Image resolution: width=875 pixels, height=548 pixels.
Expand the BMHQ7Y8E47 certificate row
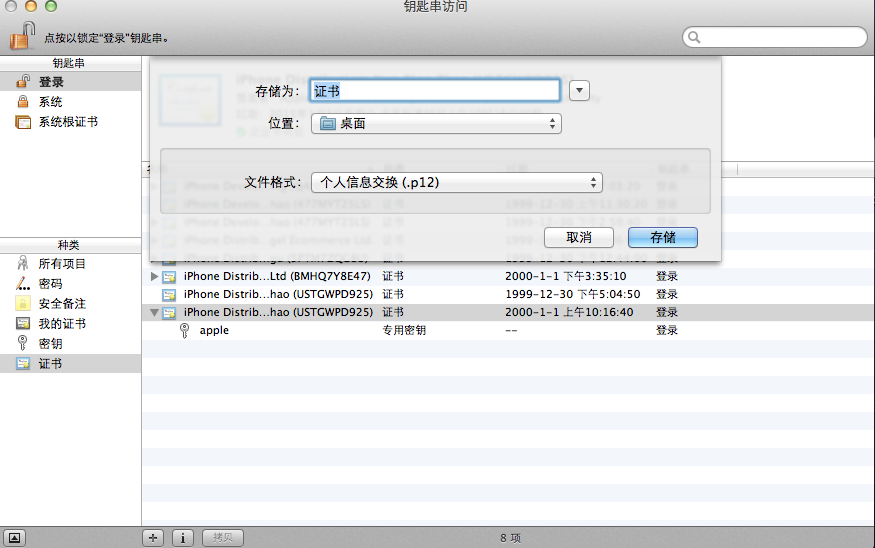tap(155, 276)
